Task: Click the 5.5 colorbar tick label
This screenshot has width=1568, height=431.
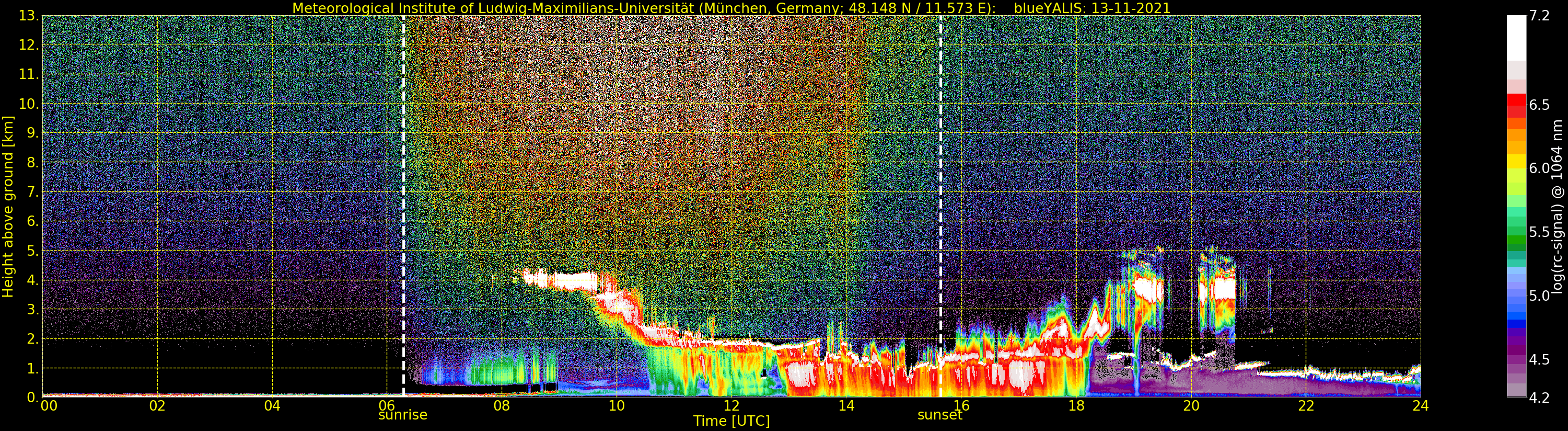Action: click(1539, 232)
